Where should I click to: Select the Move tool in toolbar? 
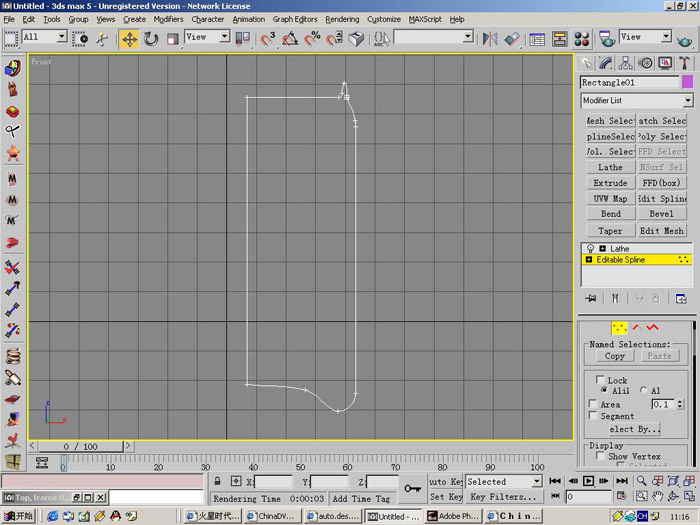[x=129, y=39]
